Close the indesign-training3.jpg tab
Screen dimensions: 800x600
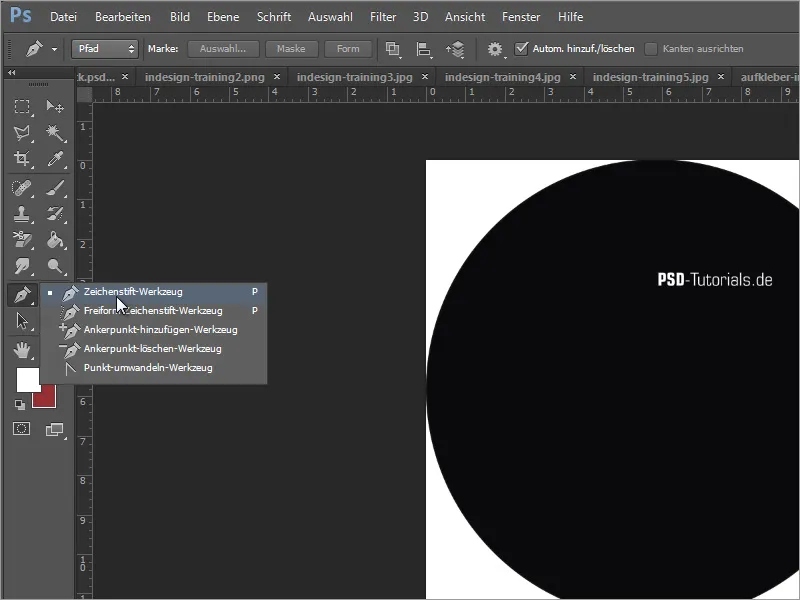424,77
